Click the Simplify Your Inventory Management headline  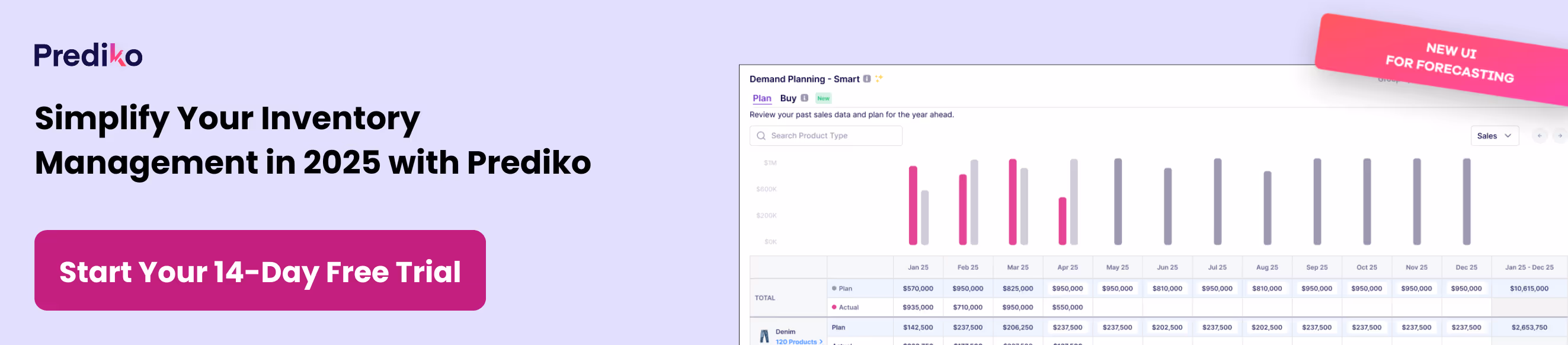[312, 140]
